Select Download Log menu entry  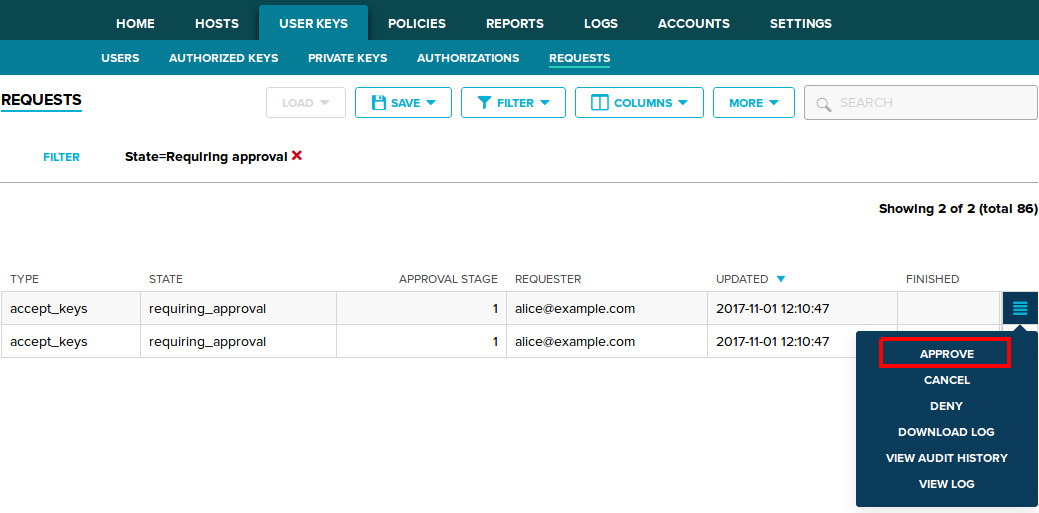(946, 431)
